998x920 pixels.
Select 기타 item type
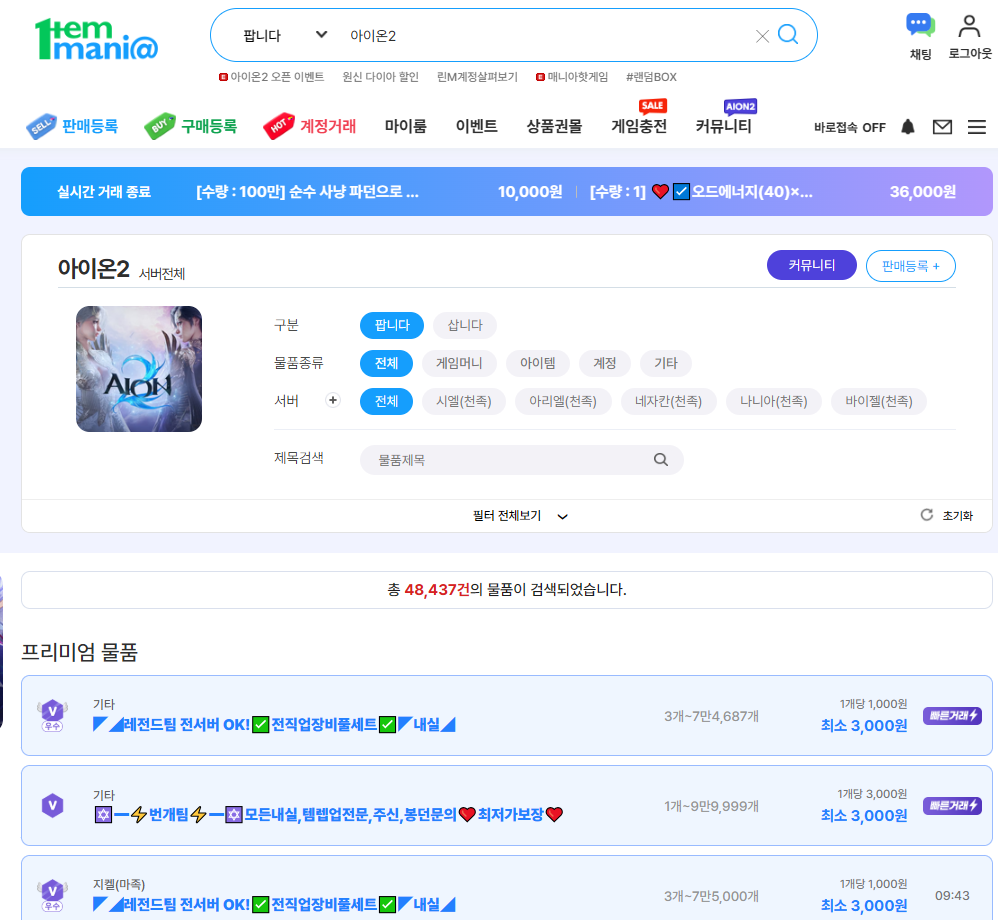666,364
